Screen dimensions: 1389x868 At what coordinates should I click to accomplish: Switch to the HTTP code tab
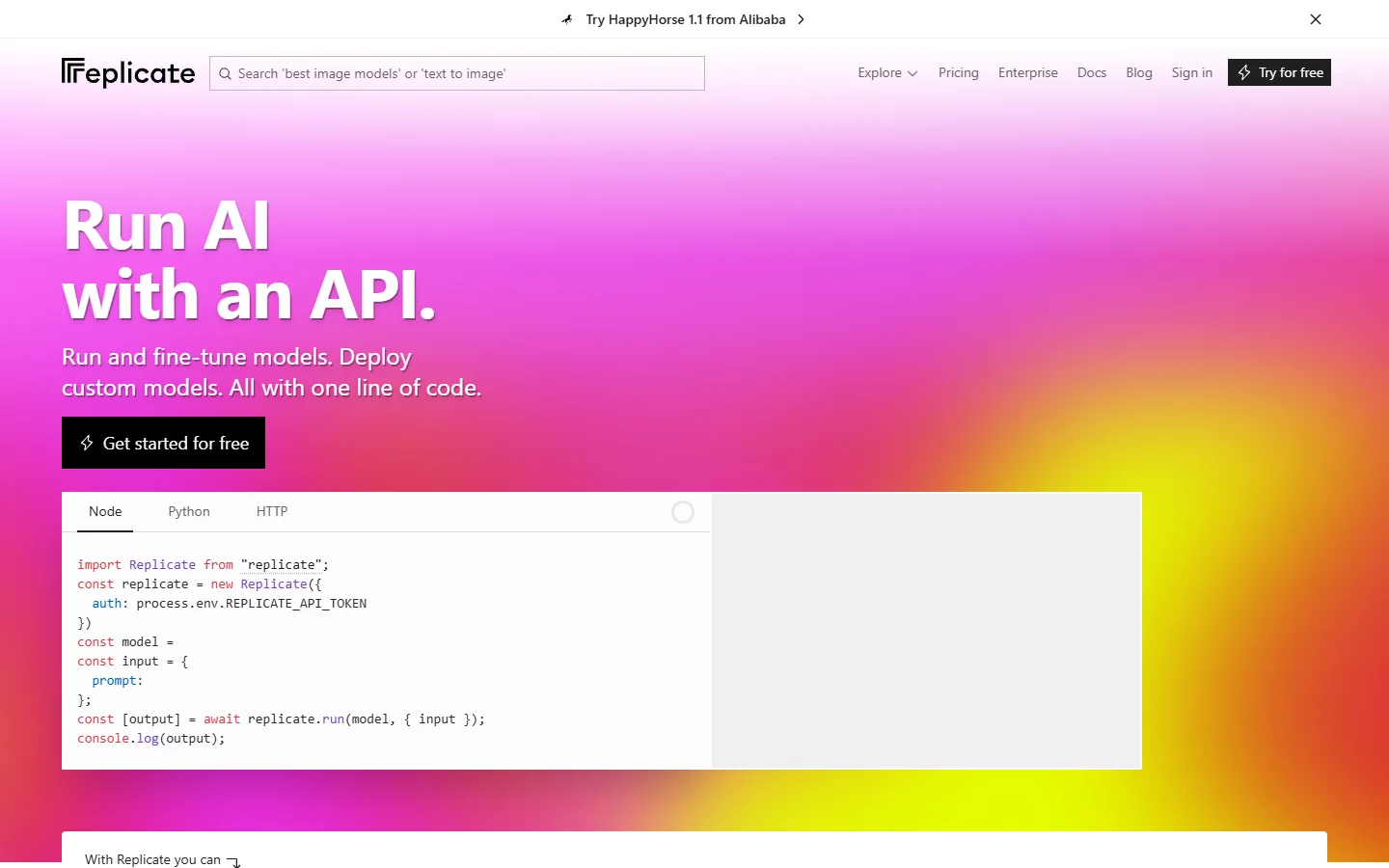(x=272, y=512)
